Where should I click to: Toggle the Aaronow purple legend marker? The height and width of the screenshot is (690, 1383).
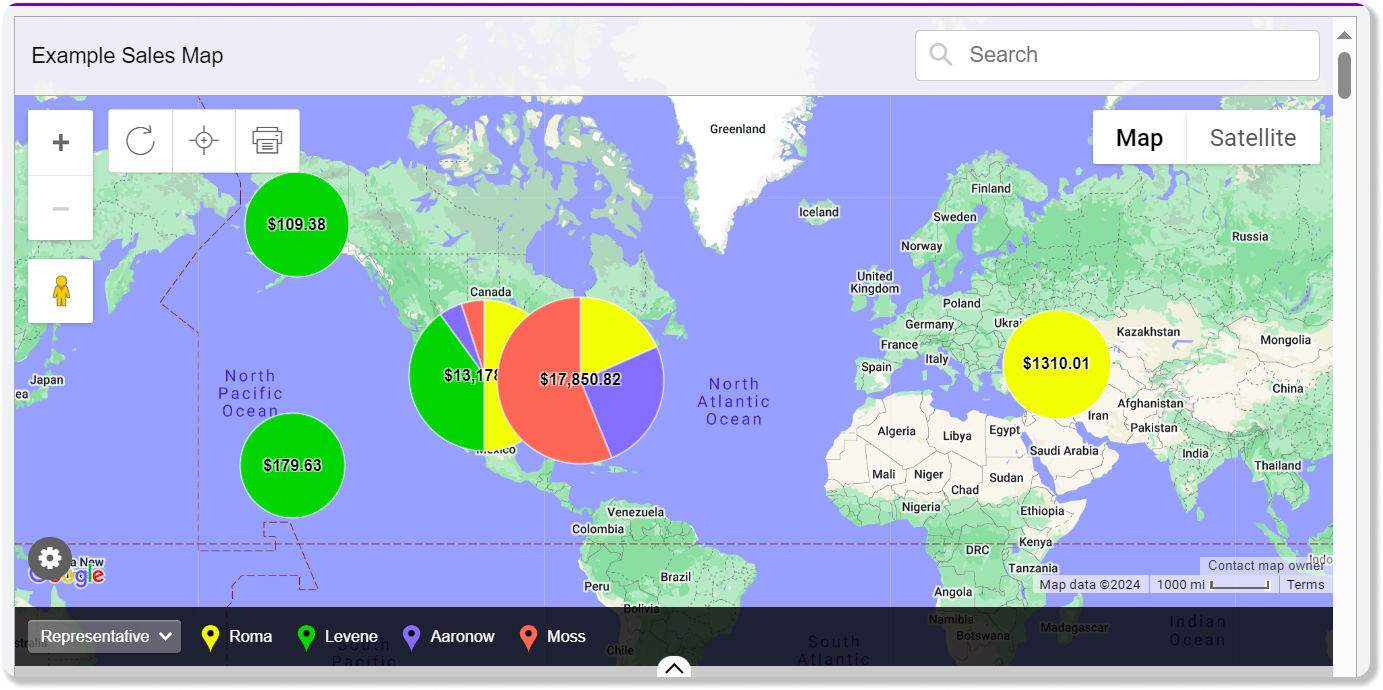[x=411, y=638]
